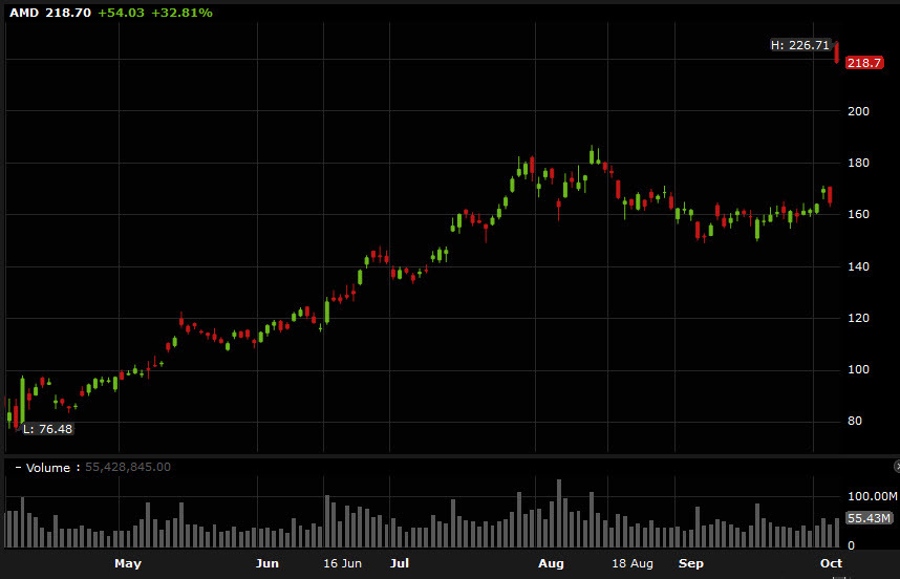Select the latest tall red candlestick
Image resolution: width=900 pixels, height=579 pixels.
pos(836,55)
